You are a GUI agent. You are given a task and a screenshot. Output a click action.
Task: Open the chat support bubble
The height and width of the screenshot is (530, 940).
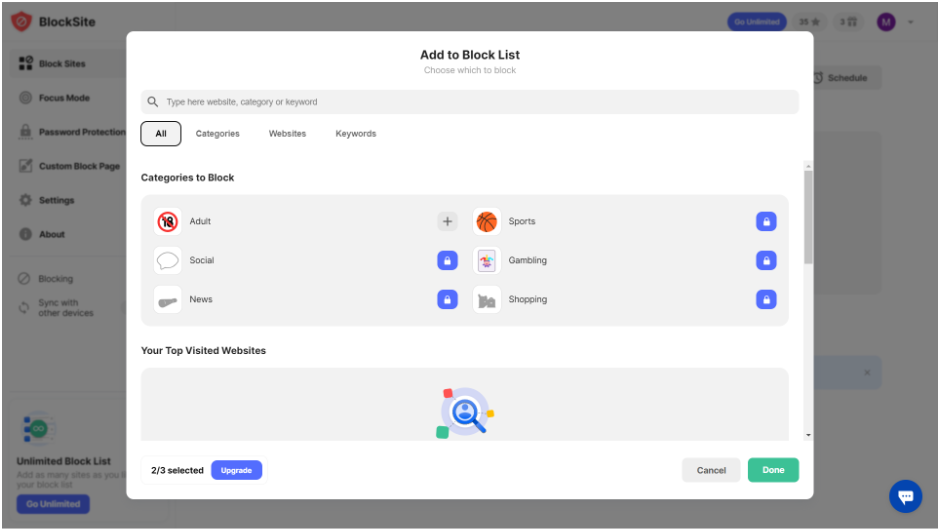pos(905,496)
